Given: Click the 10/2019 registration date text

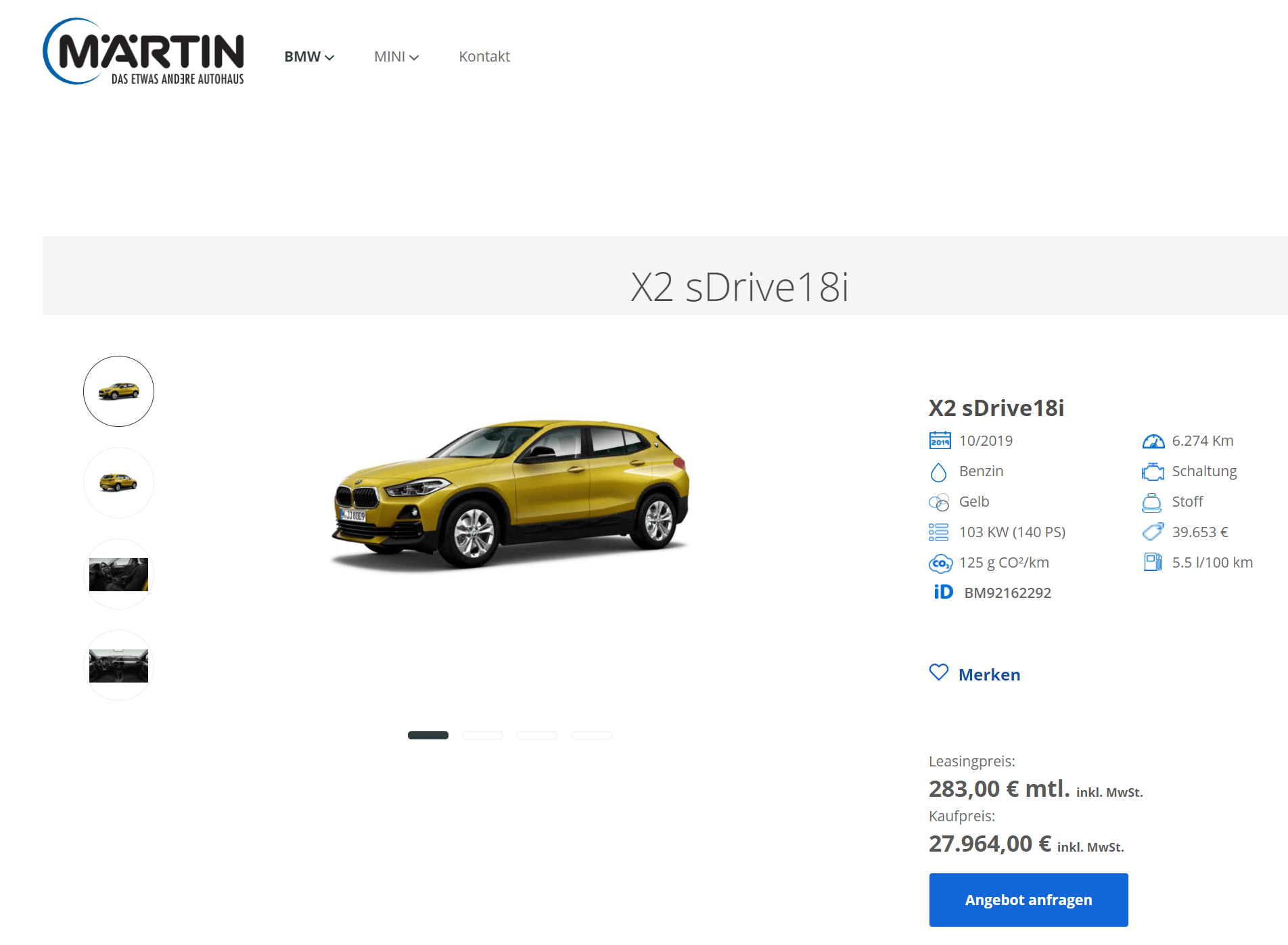Looking at the screenshot, I should coord(986,441).
